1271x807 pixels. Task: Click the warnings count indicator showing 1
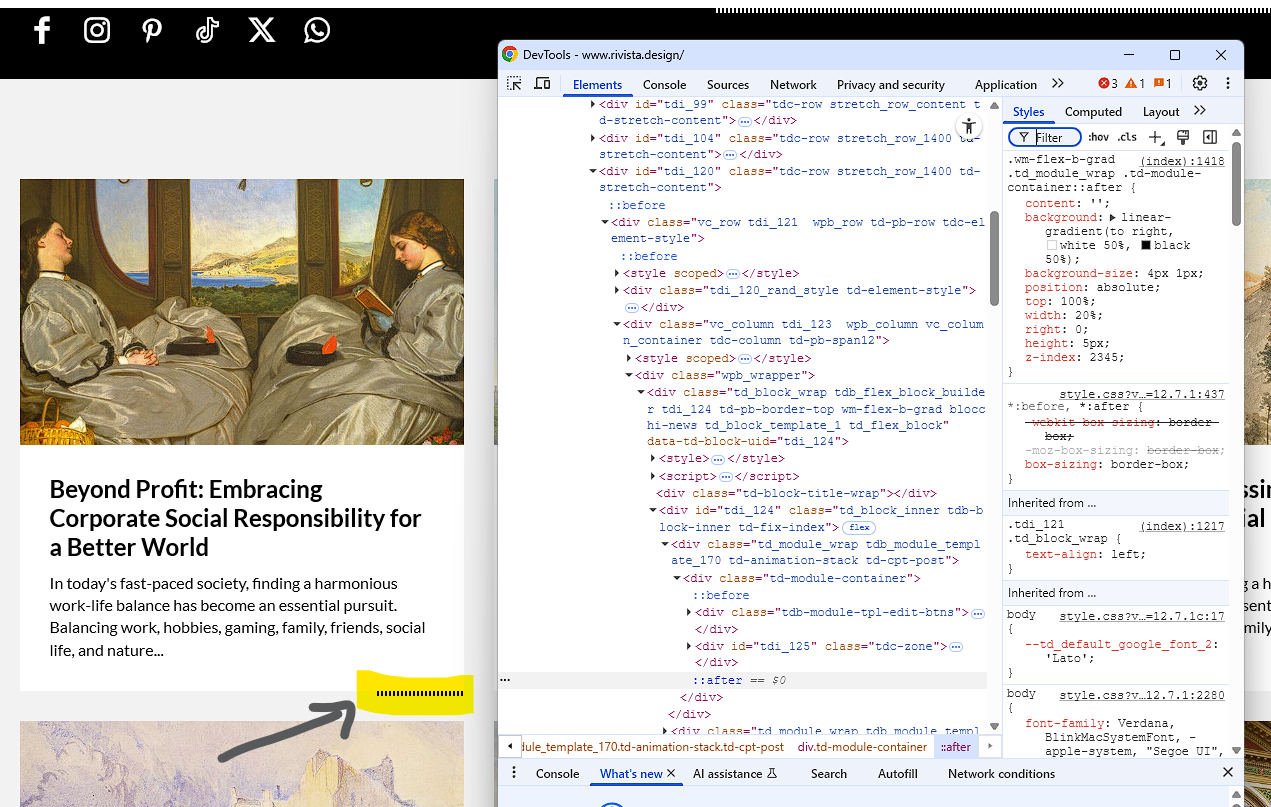click(x=1135, y=84)
